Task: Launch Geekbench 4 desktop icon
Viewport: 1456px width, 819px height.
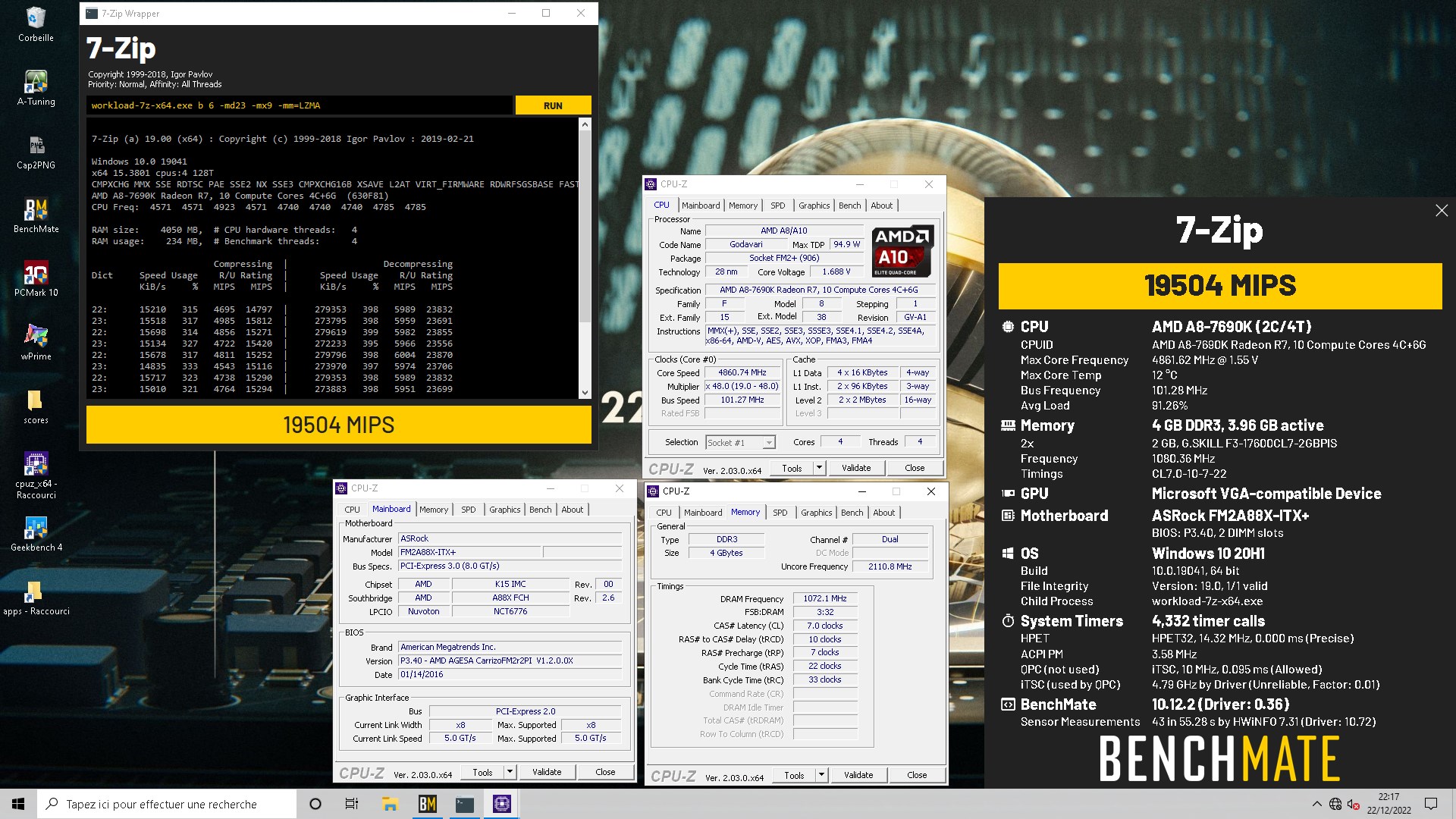Action: [36, 534]
